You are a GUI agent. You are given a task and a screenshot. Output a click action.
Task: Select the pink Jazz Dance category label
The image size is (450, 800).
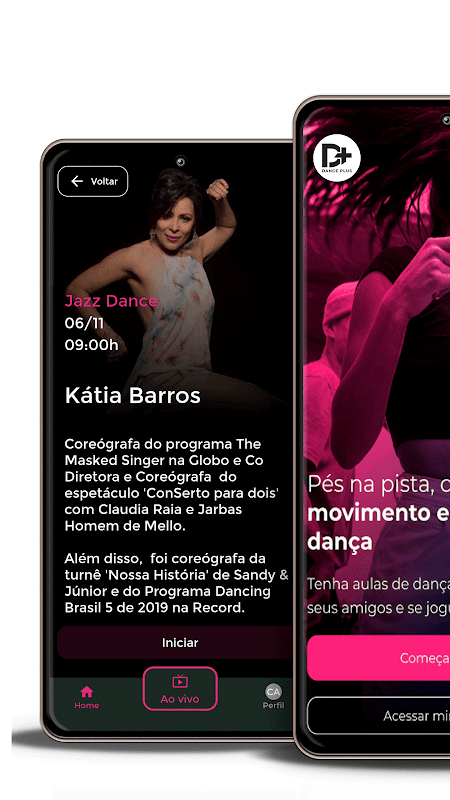[x=111, y=301]
